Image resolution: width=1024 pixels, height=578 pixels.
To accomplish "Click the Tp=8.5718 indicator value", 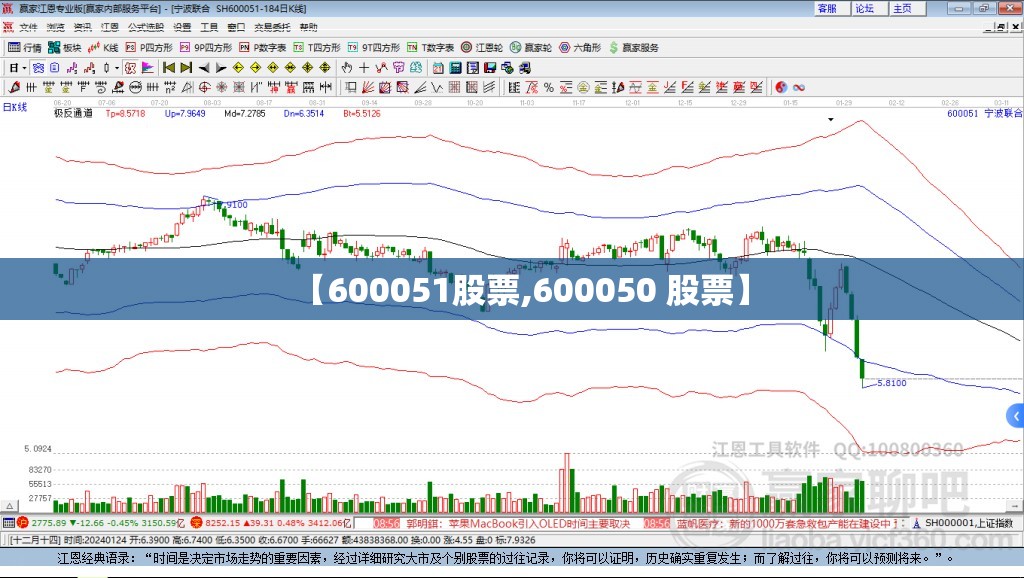I will tap(125, 113).
